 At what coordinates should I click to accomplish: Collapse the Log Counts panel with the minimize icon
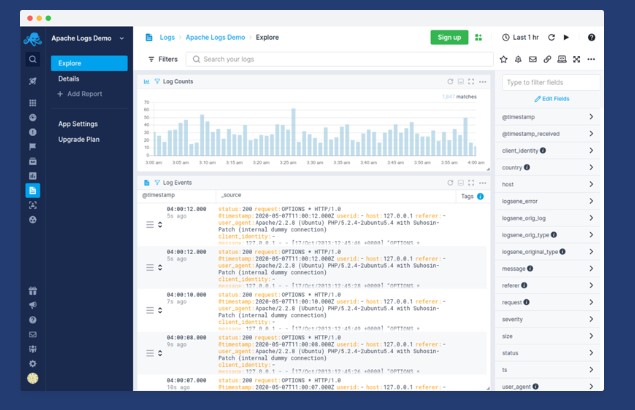click(x=461, y=81)
